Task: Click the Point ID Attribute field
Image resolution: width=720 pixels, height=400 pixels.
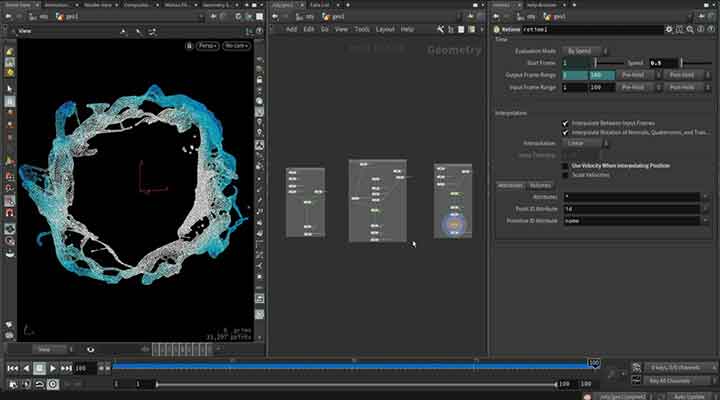Action: [x=631, y=208]
